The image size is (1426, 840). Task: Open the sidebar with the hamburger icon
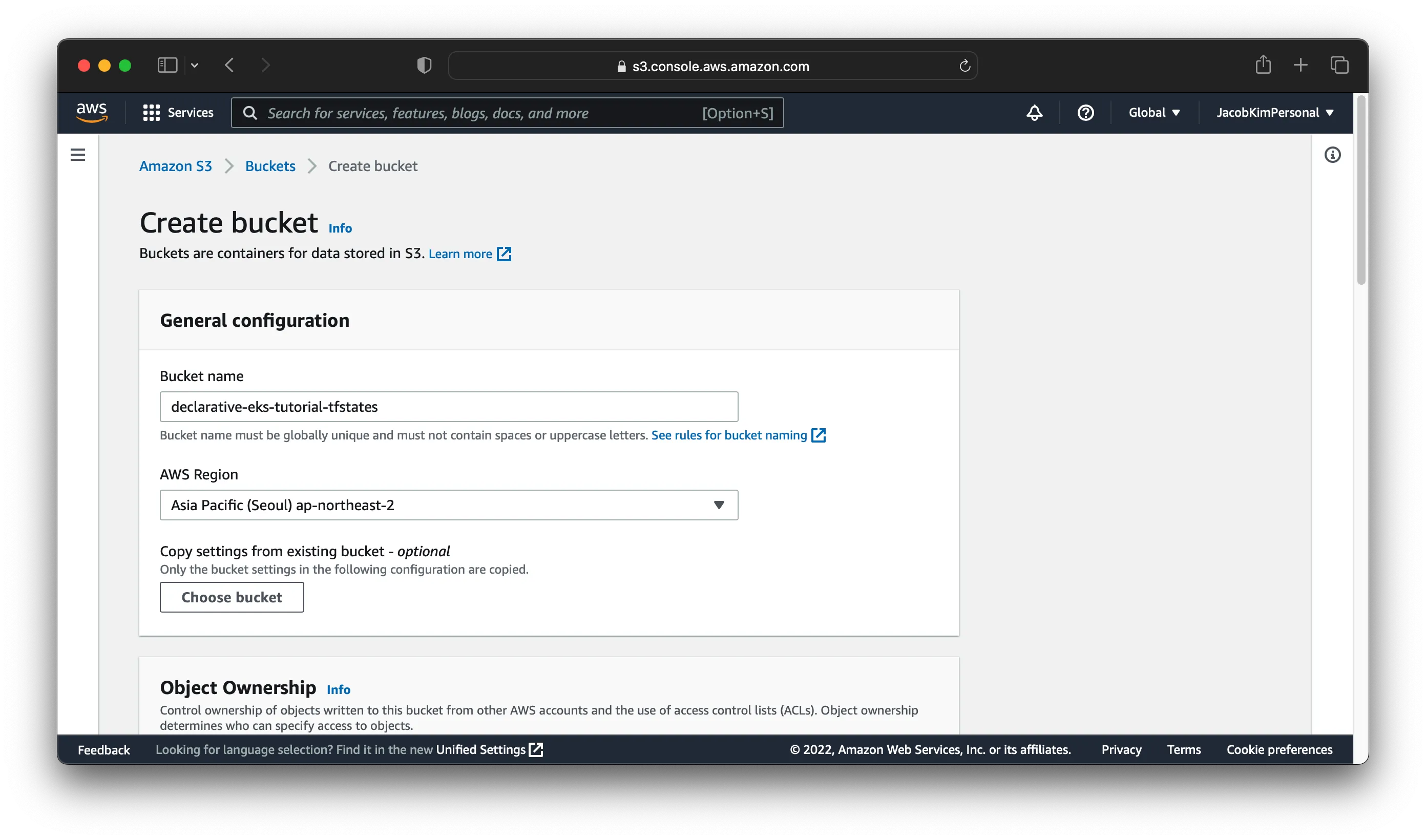click(x=77, y=154)
